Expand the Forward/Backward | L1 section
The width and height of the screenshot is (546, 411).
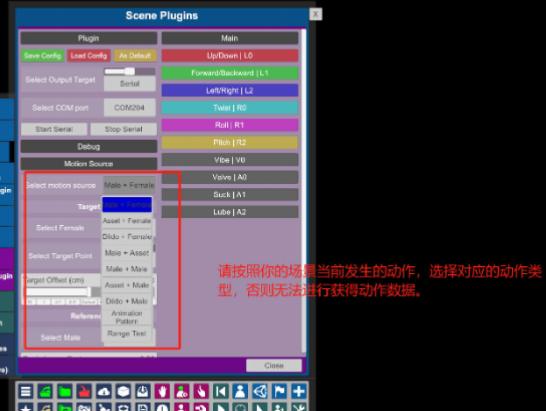point(230,73)
